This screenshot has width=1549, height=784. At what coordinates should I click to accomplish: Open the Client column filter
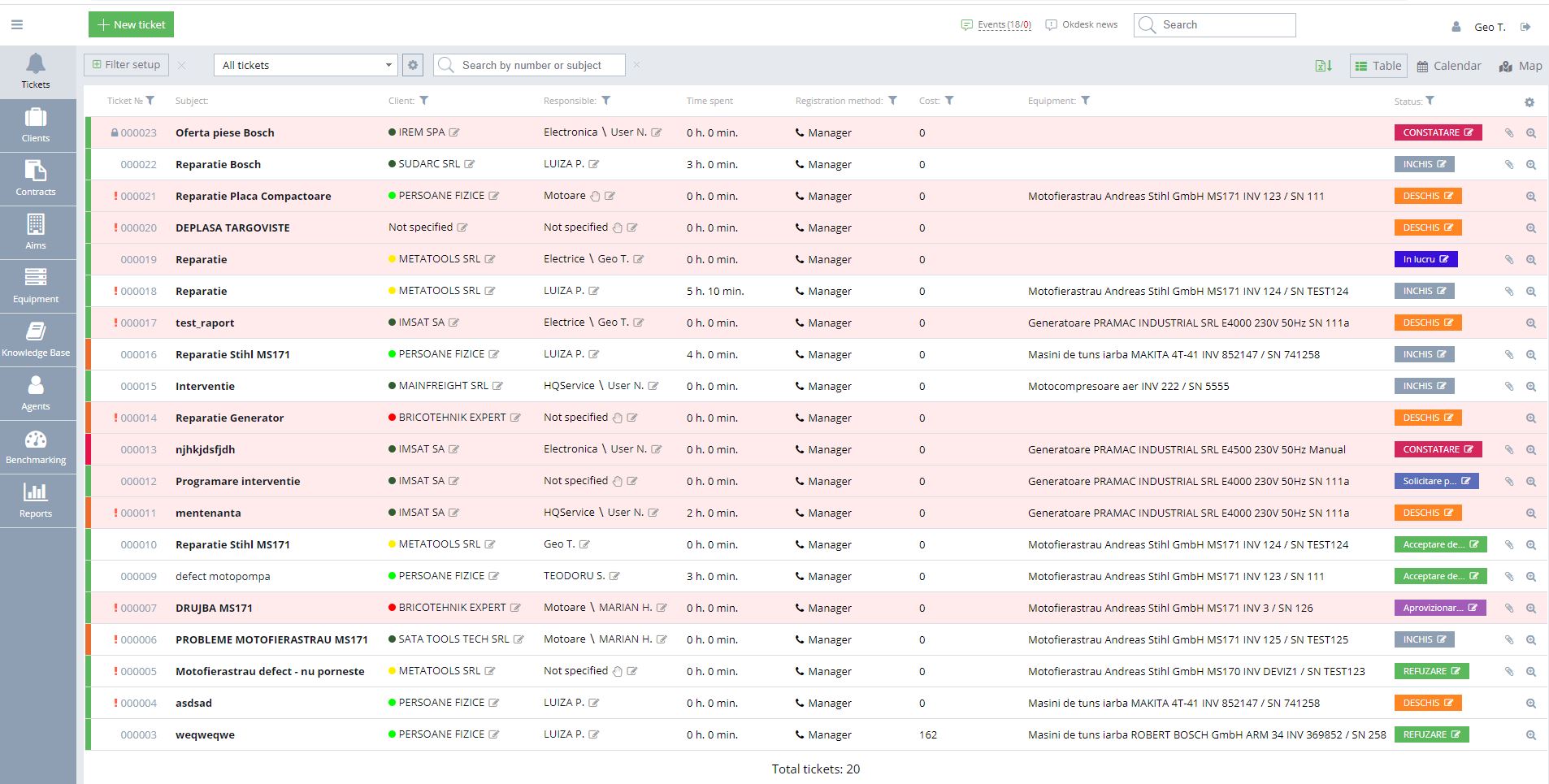coord(424,101)
